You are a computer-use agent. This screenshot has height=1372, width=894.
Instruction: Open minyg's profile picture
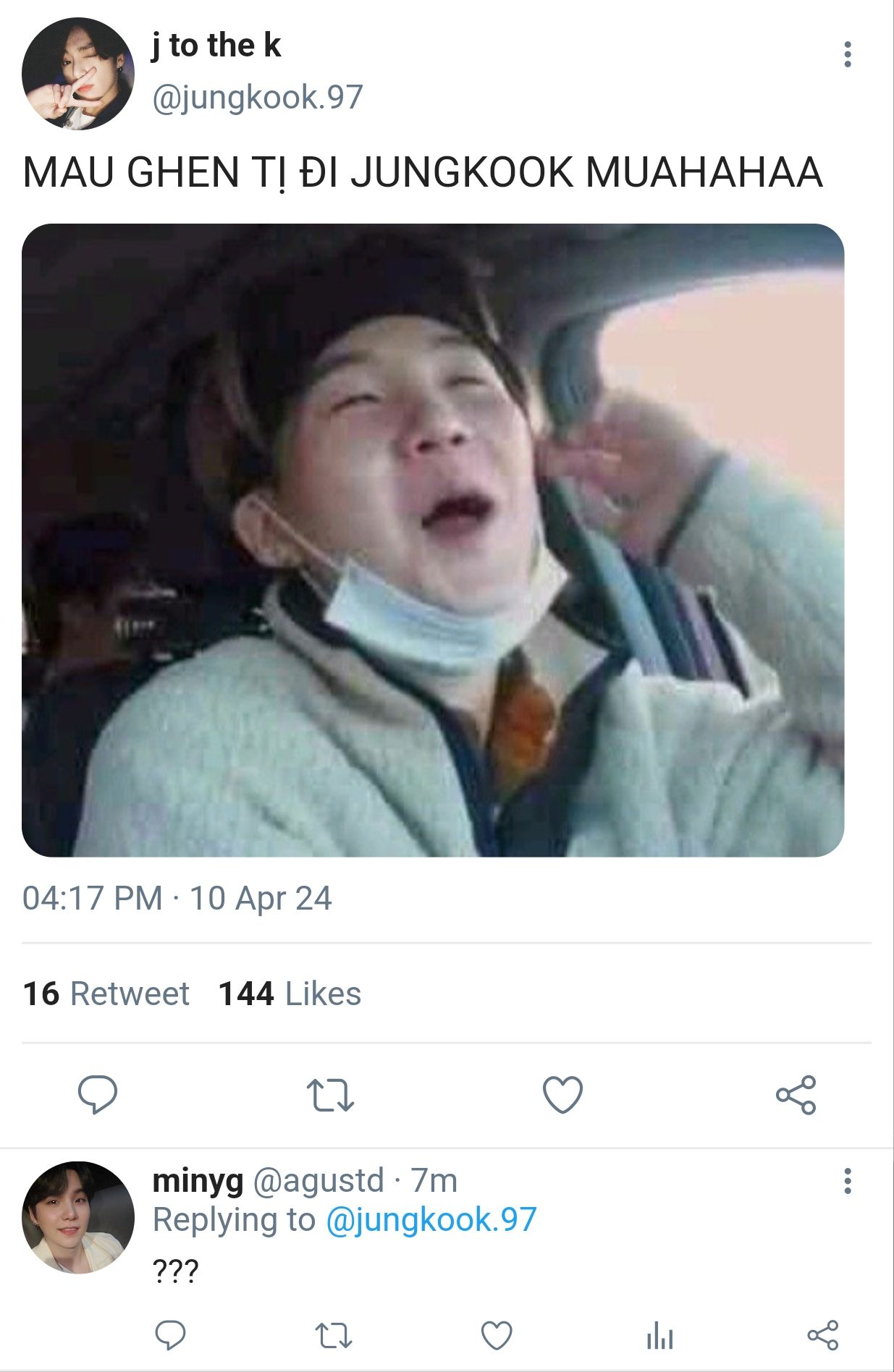tap(77, 1218)
